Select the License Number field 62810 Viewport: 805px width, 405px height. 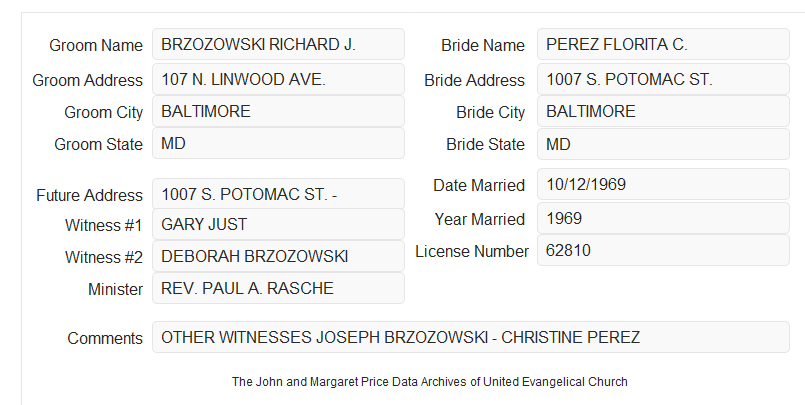click(x=663, y=250)
